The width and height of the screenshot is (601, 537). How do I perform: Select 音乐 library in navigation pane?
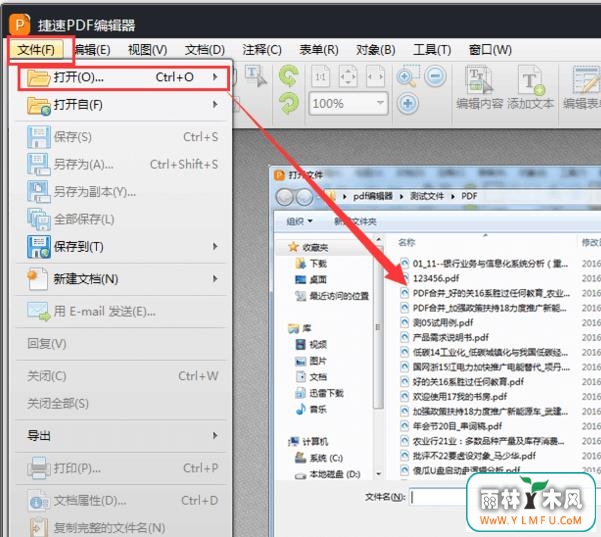[311, 409]
